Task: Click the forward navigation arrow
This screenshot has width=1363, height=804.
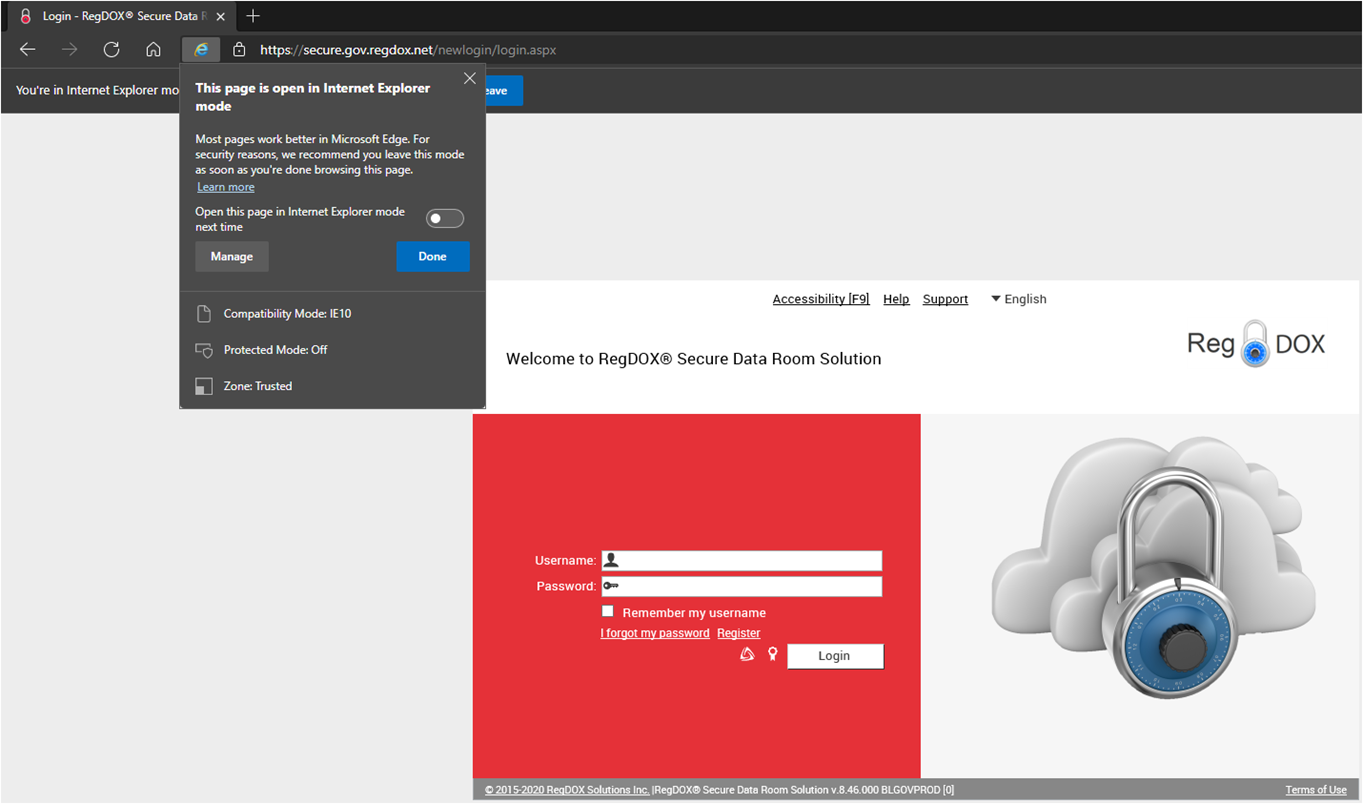Action: (x=70, y=49)
